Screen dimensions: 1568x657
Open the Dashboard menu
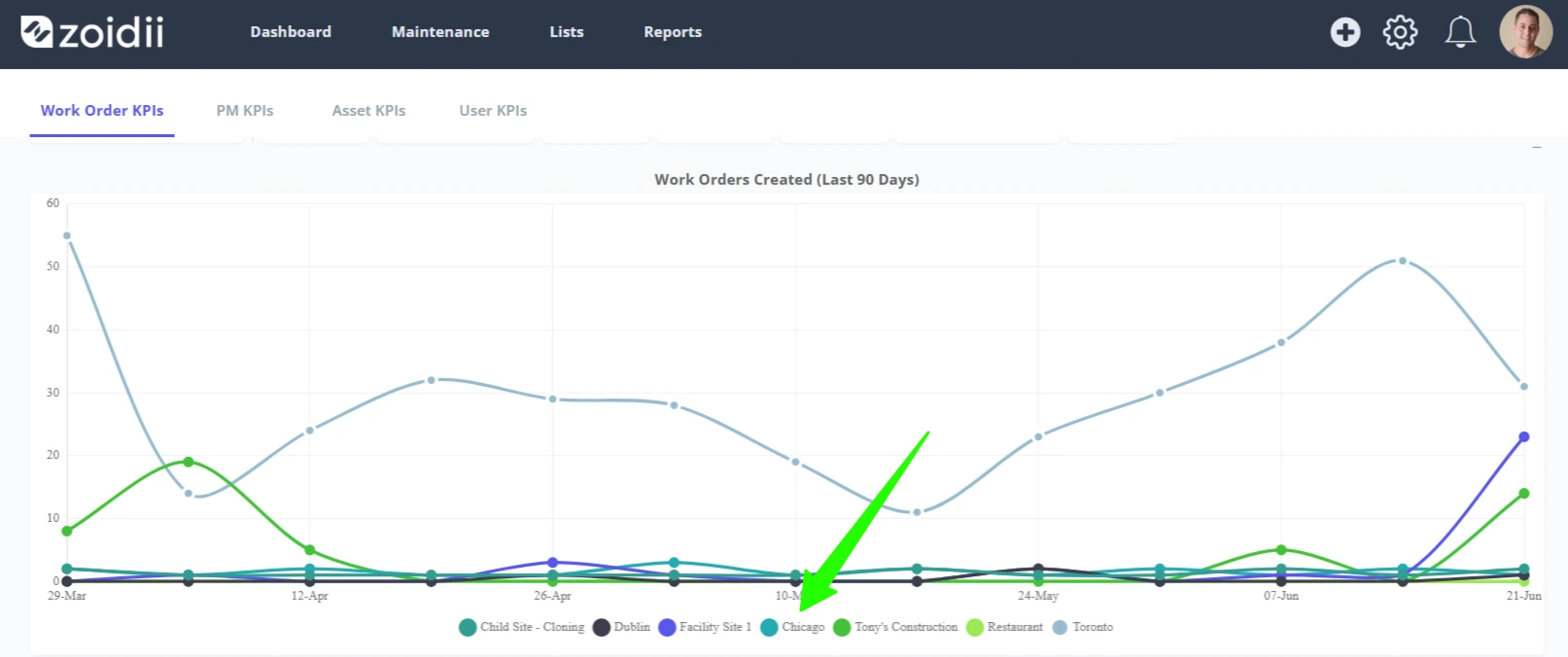click(291, 32)
